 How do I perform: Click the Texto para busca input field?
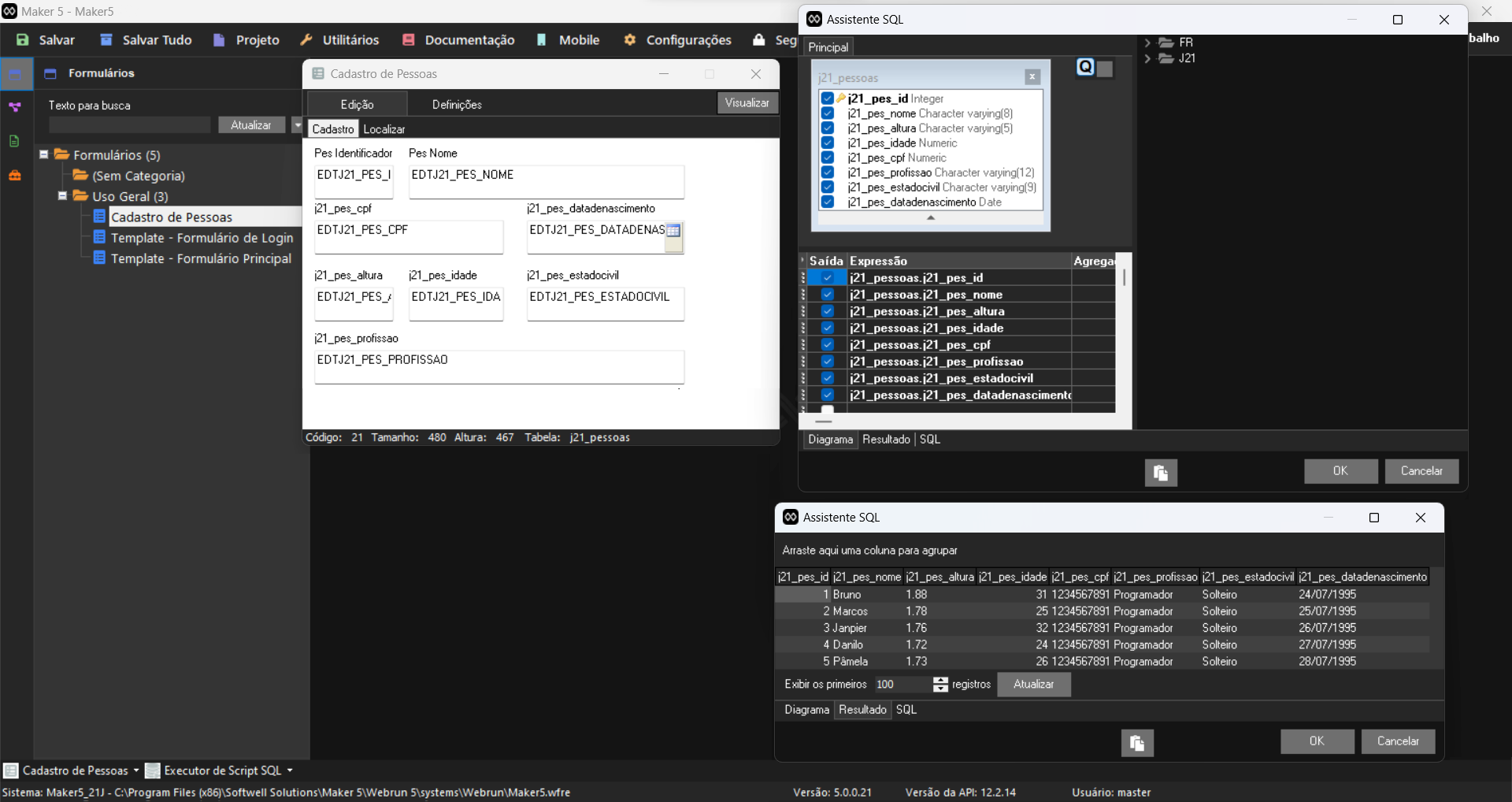point(130,125)
